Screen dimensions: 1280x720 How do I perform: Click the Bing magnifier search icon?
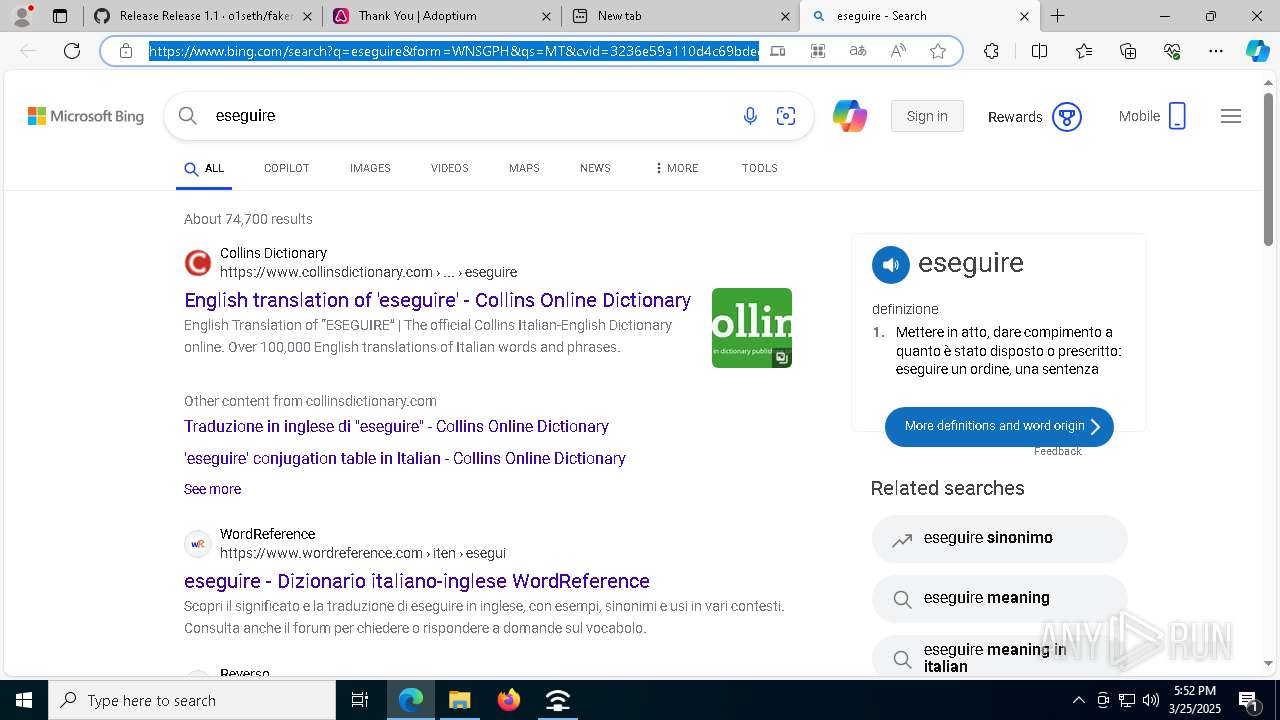tap(188, 116)
